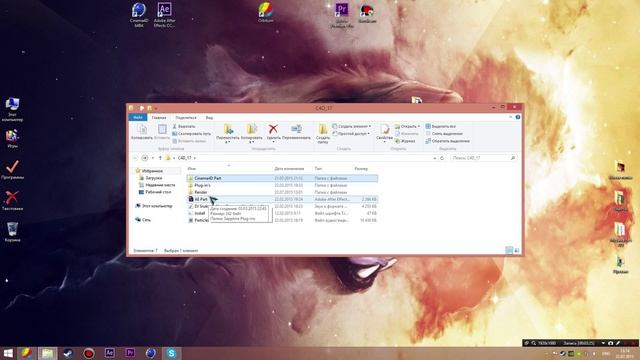The image size is (640, 360).
Task: Open the Orbitum desktop shortcut
Action: pyautogui.click(x=265, y=12)
